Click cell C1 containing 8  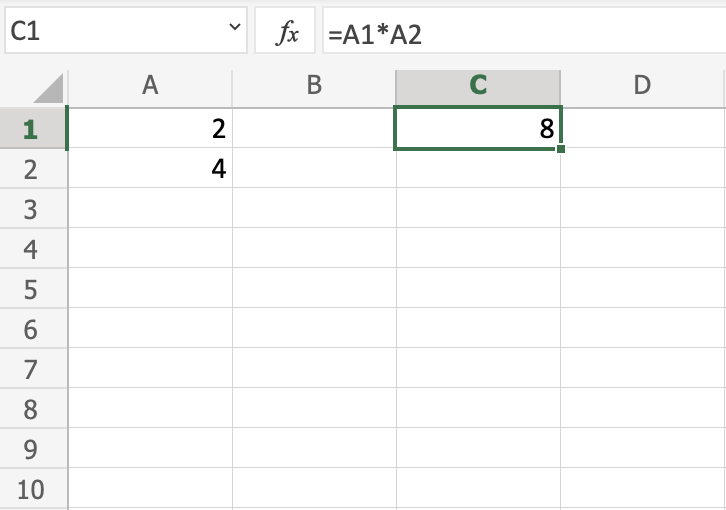pos(478,128)
